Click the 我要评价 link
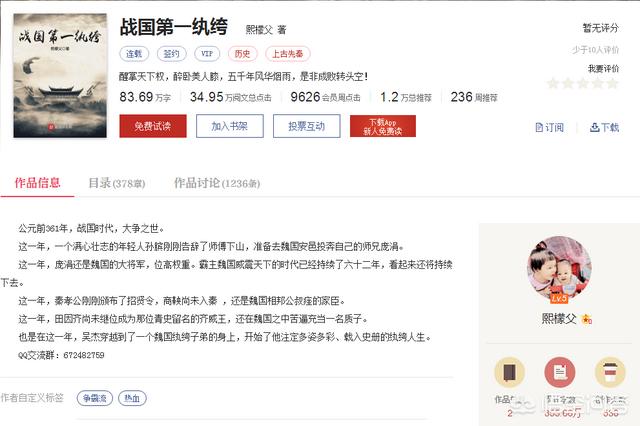 point(603,69)
